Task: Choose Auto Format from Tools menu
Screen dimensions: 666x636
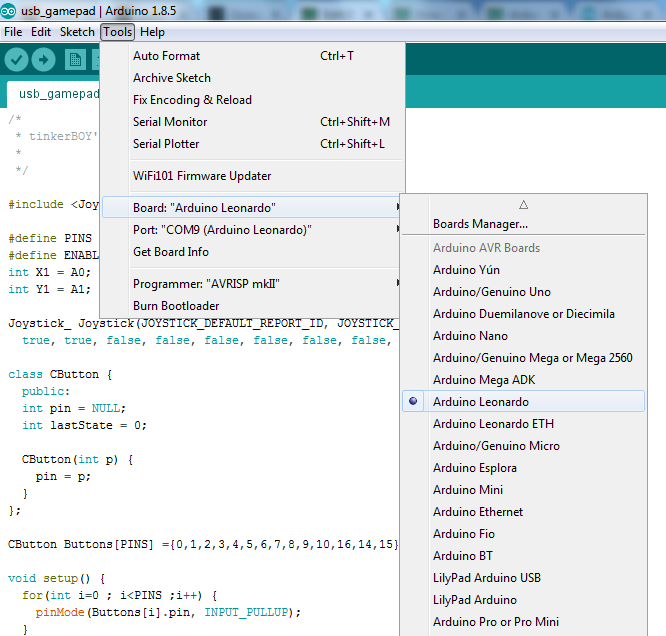Action: pyautogui.click(x=253, y=56)
